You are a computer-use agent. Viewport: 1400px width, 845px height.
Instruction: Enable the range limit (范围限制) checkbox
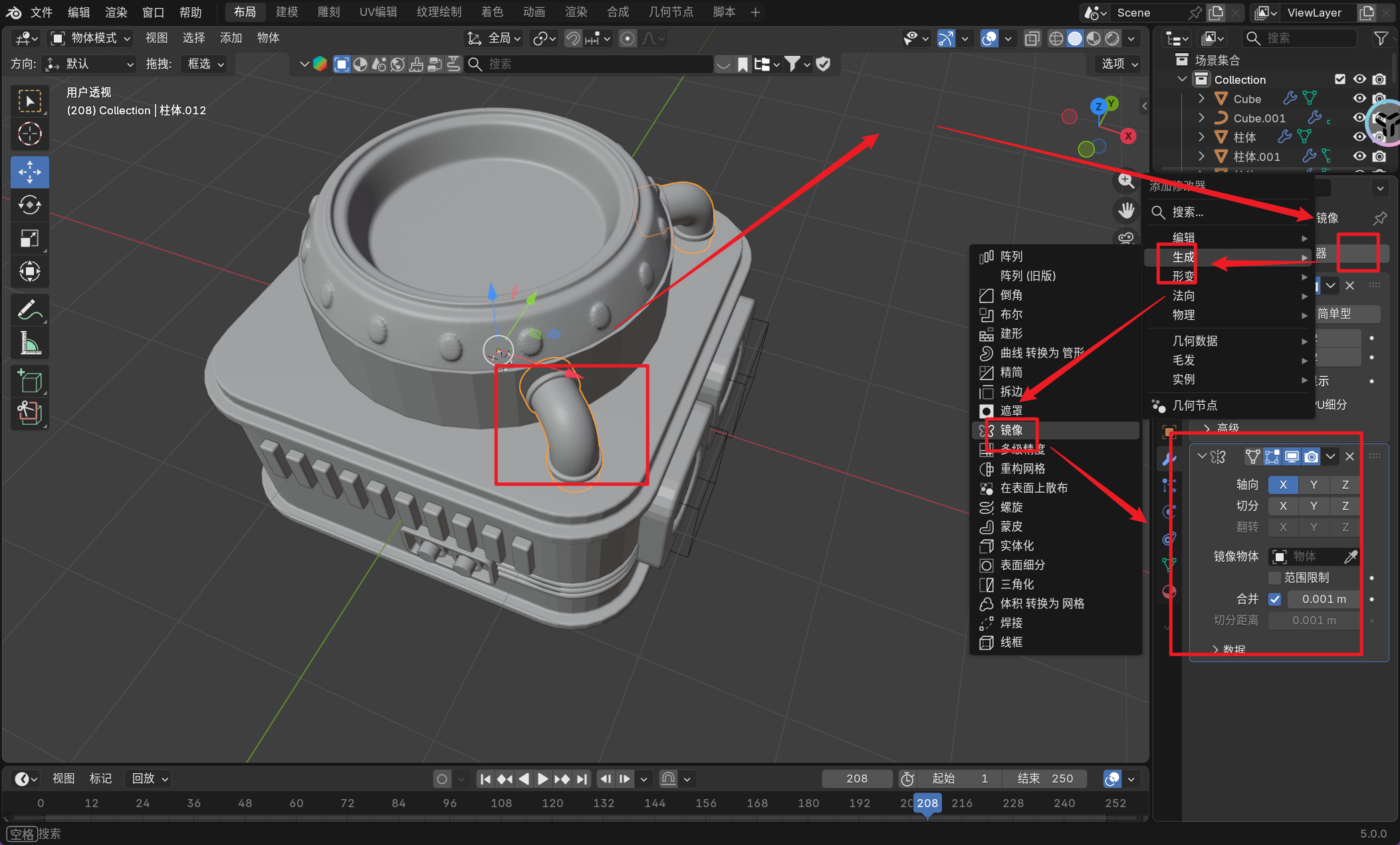1274,578
